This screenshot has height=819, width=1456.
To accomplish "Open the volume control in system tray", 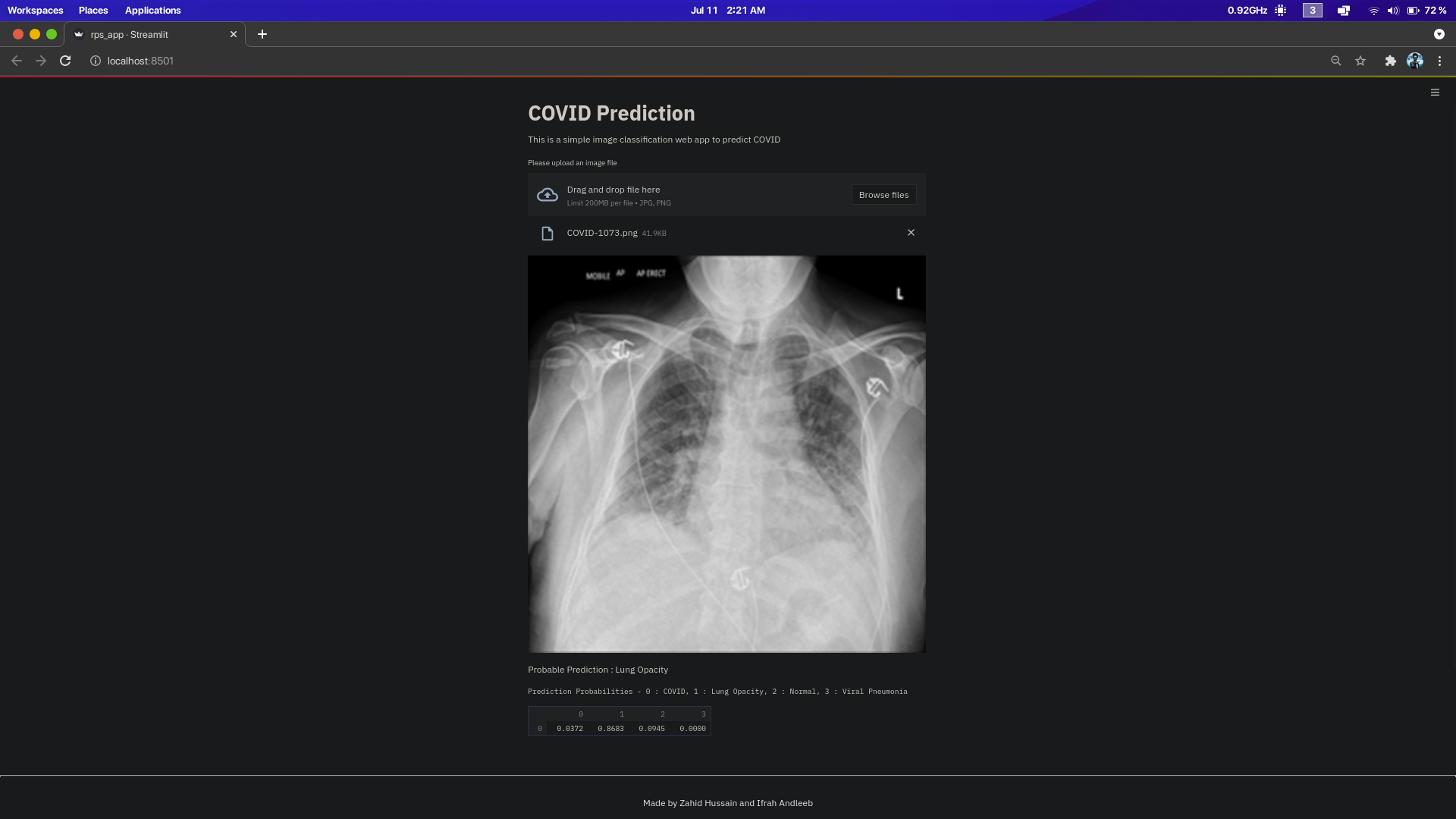I will [1393, 11].
